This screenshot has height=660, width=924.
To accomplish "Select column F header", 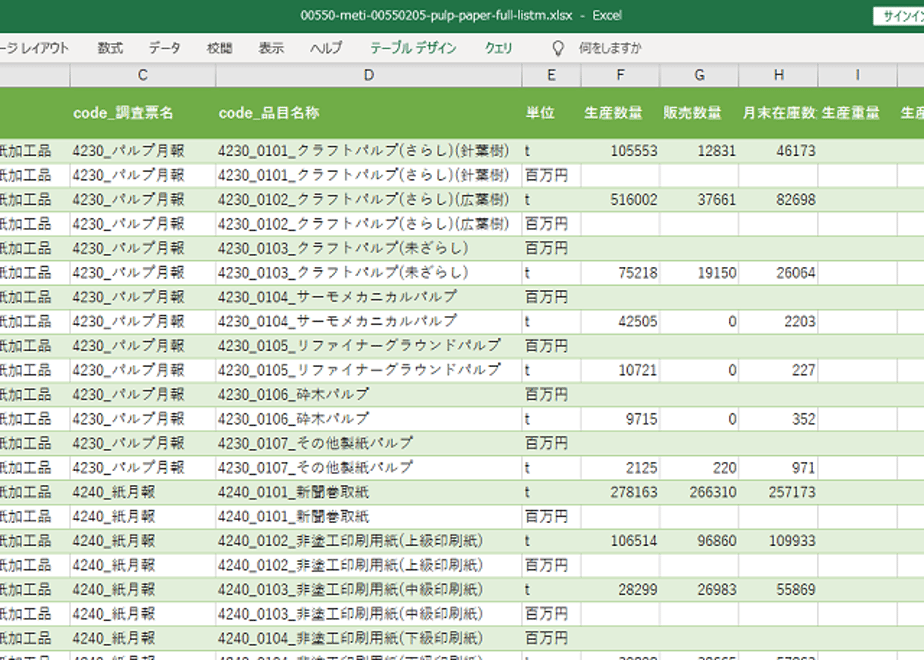I will click(620, 75).
